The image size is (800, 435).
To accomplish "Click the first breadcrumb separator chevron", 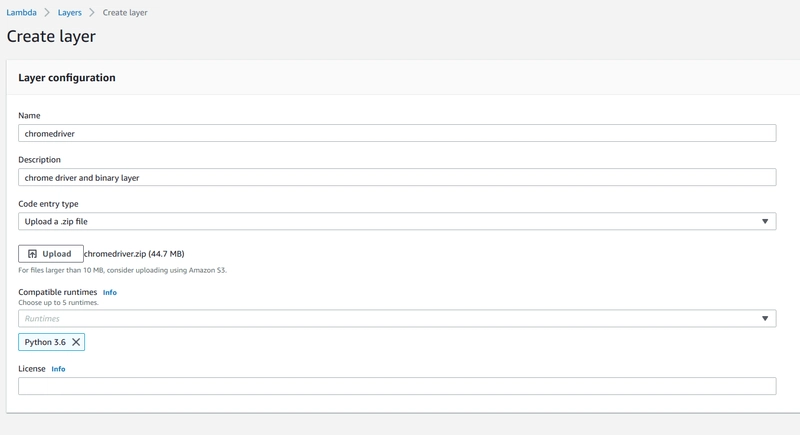I will pos(46,13).
